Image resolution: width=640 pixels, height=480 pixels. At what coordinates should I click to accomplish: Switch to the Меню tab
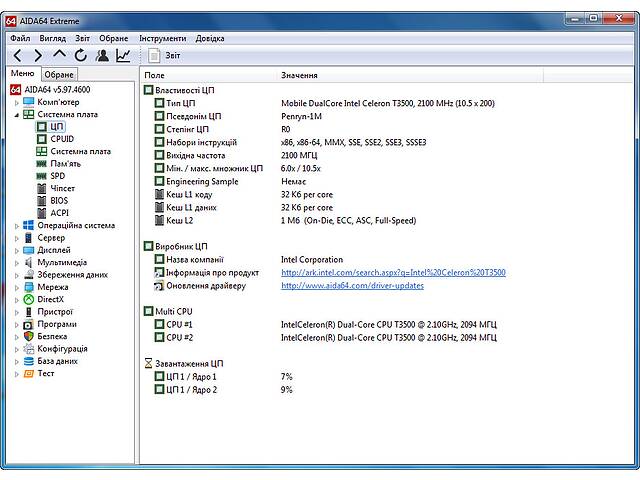(x=23, y=73)
